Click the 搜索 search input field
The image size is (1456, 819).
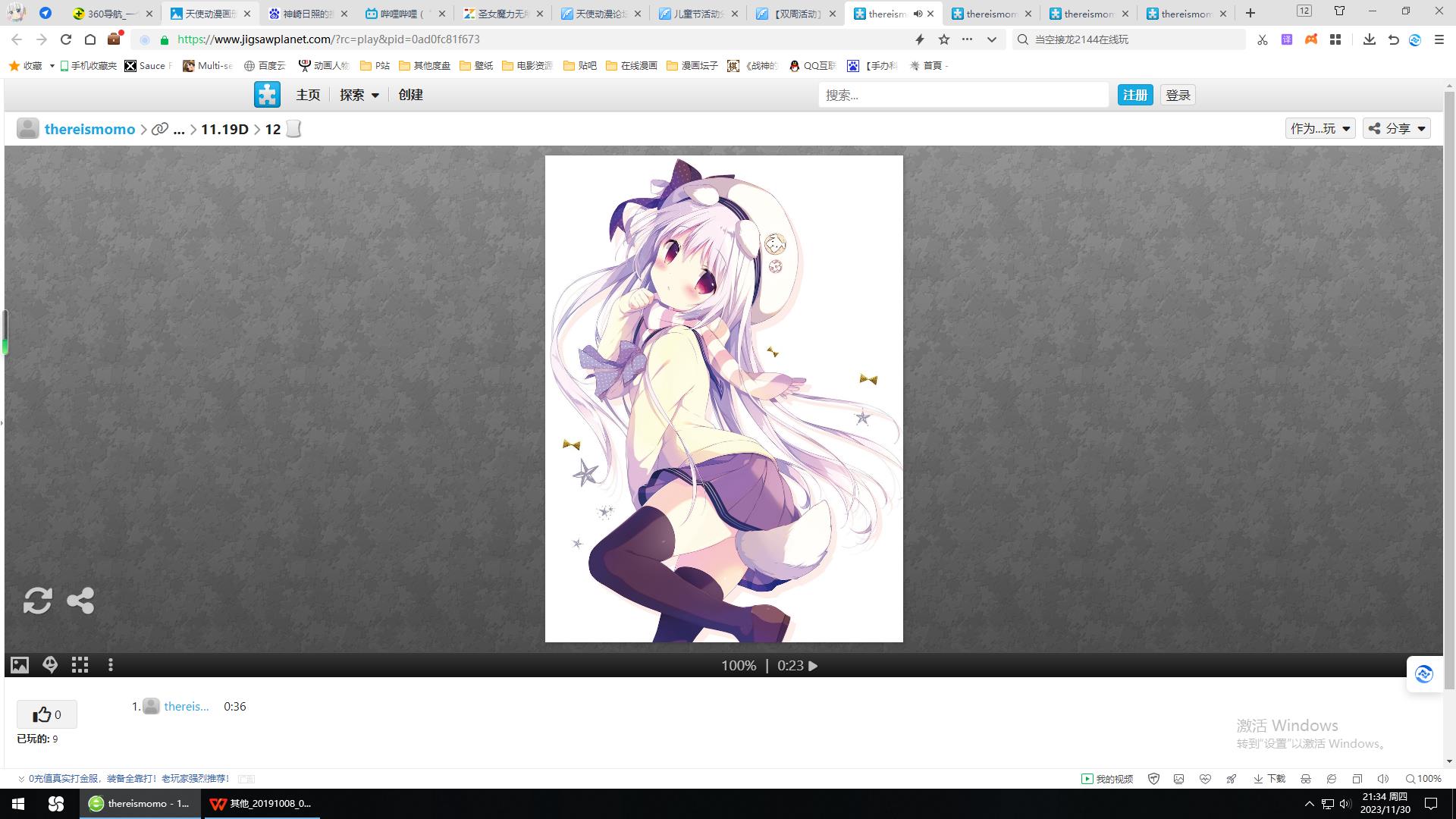pos(963,95)
